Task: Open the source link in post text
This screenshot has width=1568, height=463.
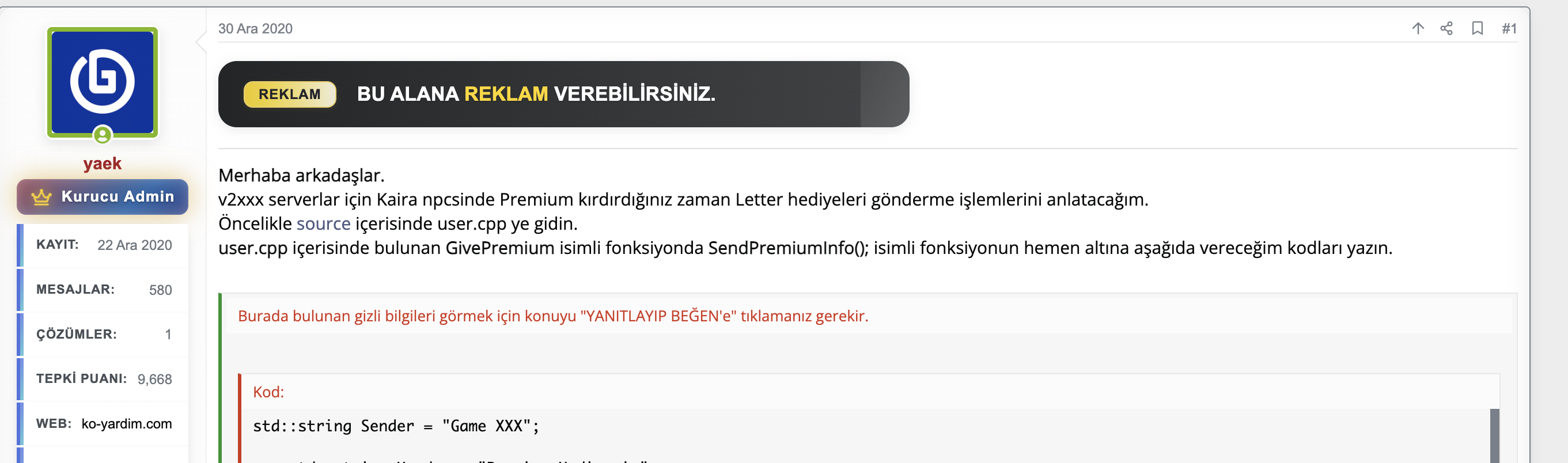Action: 323,223
